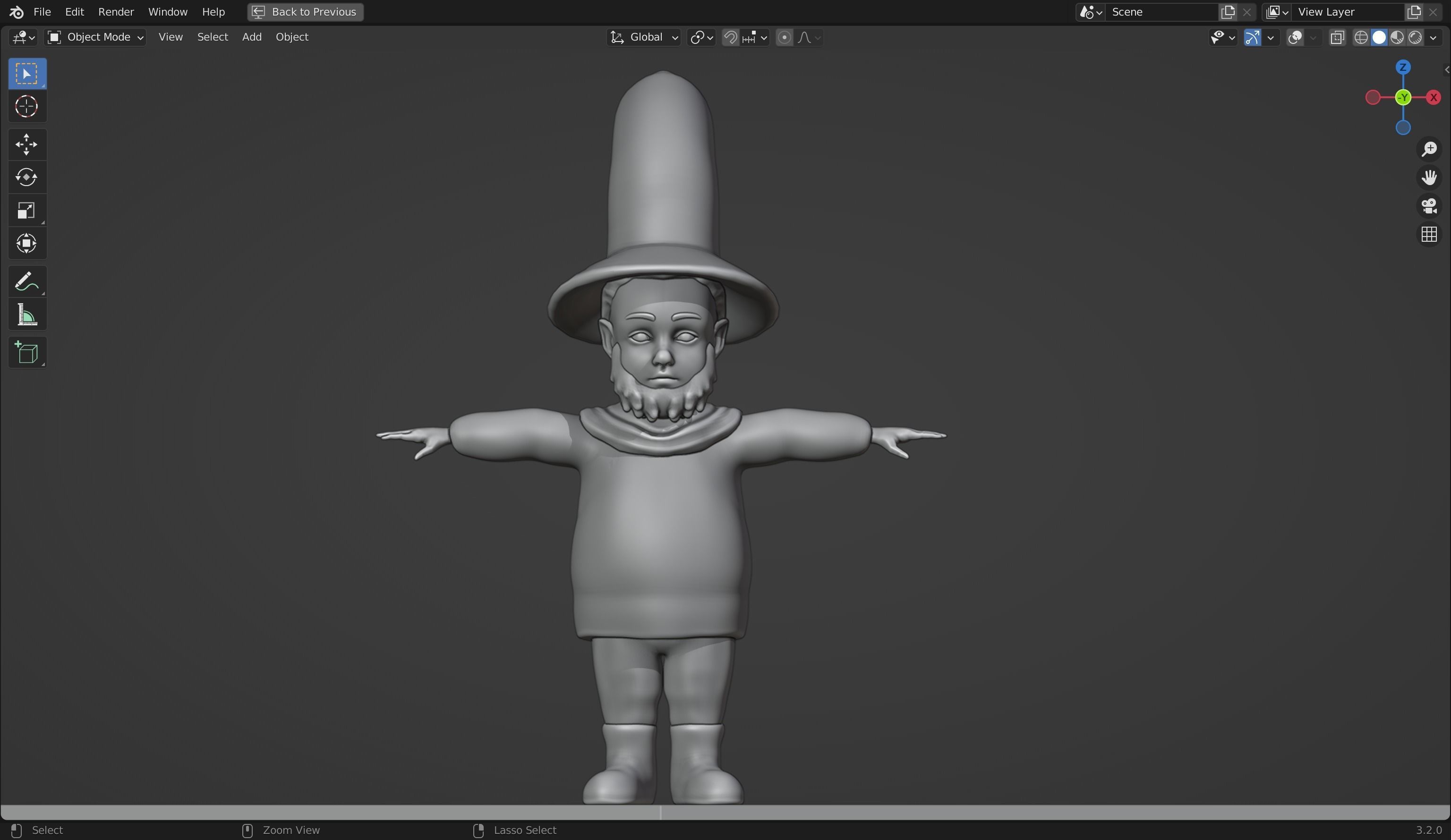Click the Scene name field
Viewport: 1451px width, 840px height.
[1160, 11]
